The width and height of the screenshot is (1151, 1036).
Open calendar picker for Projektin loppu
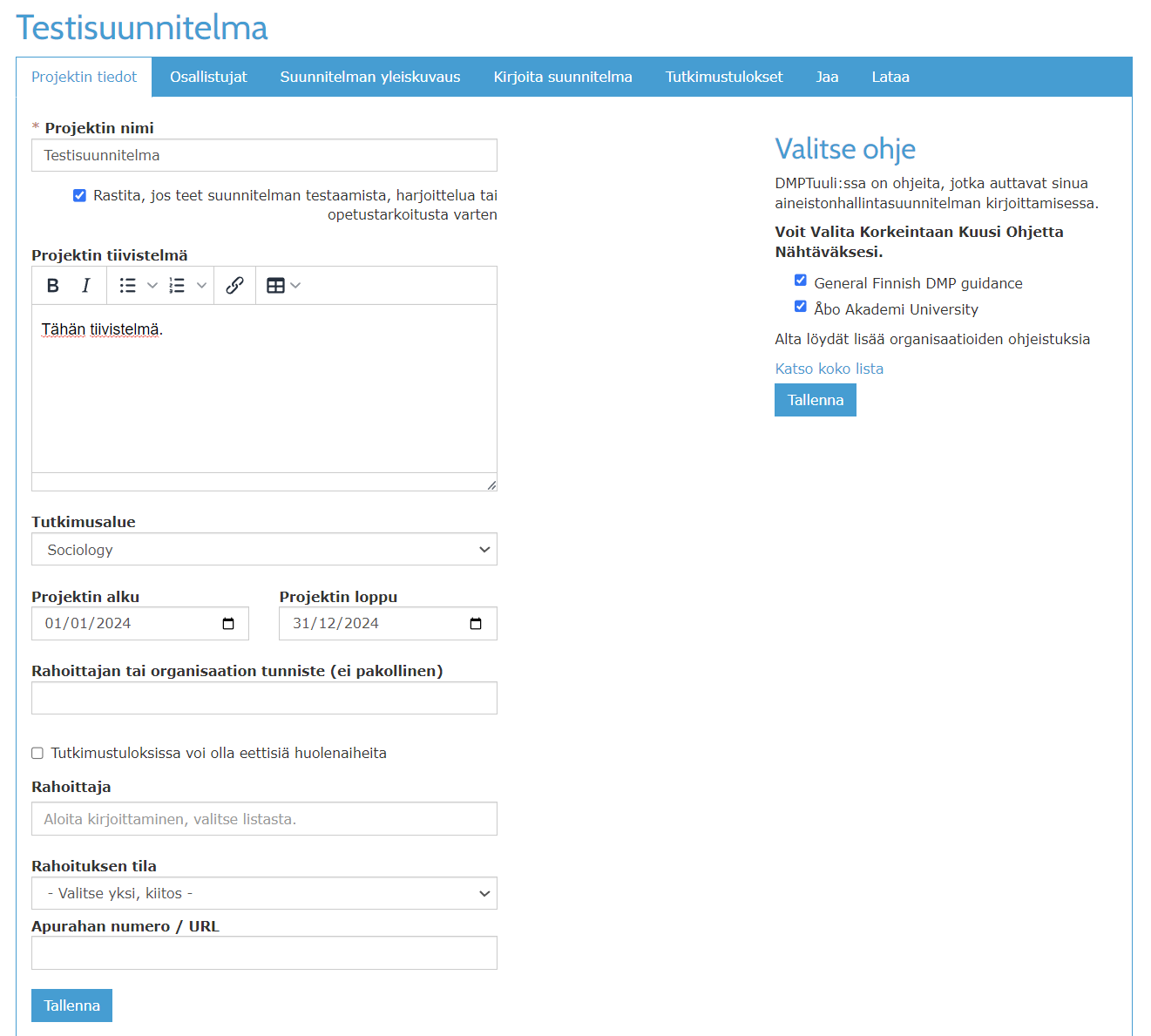coord(476,624)
